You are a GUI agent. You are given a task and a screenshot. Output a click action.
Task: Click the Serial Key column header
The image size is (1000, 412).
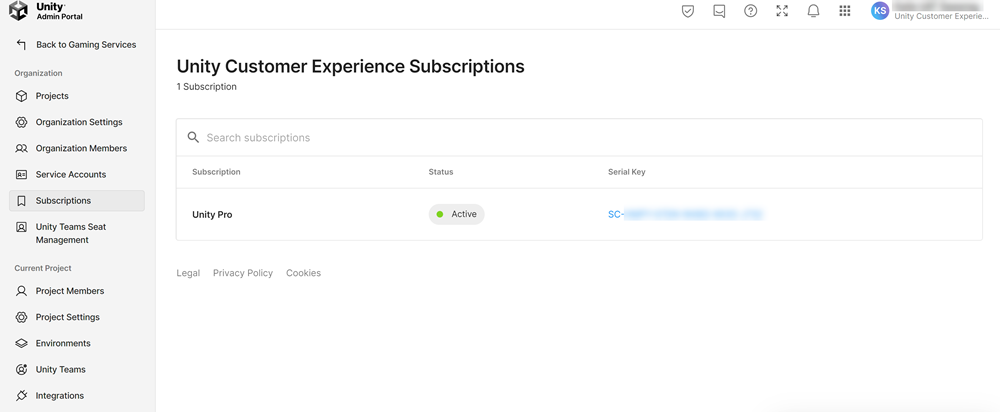627,172
